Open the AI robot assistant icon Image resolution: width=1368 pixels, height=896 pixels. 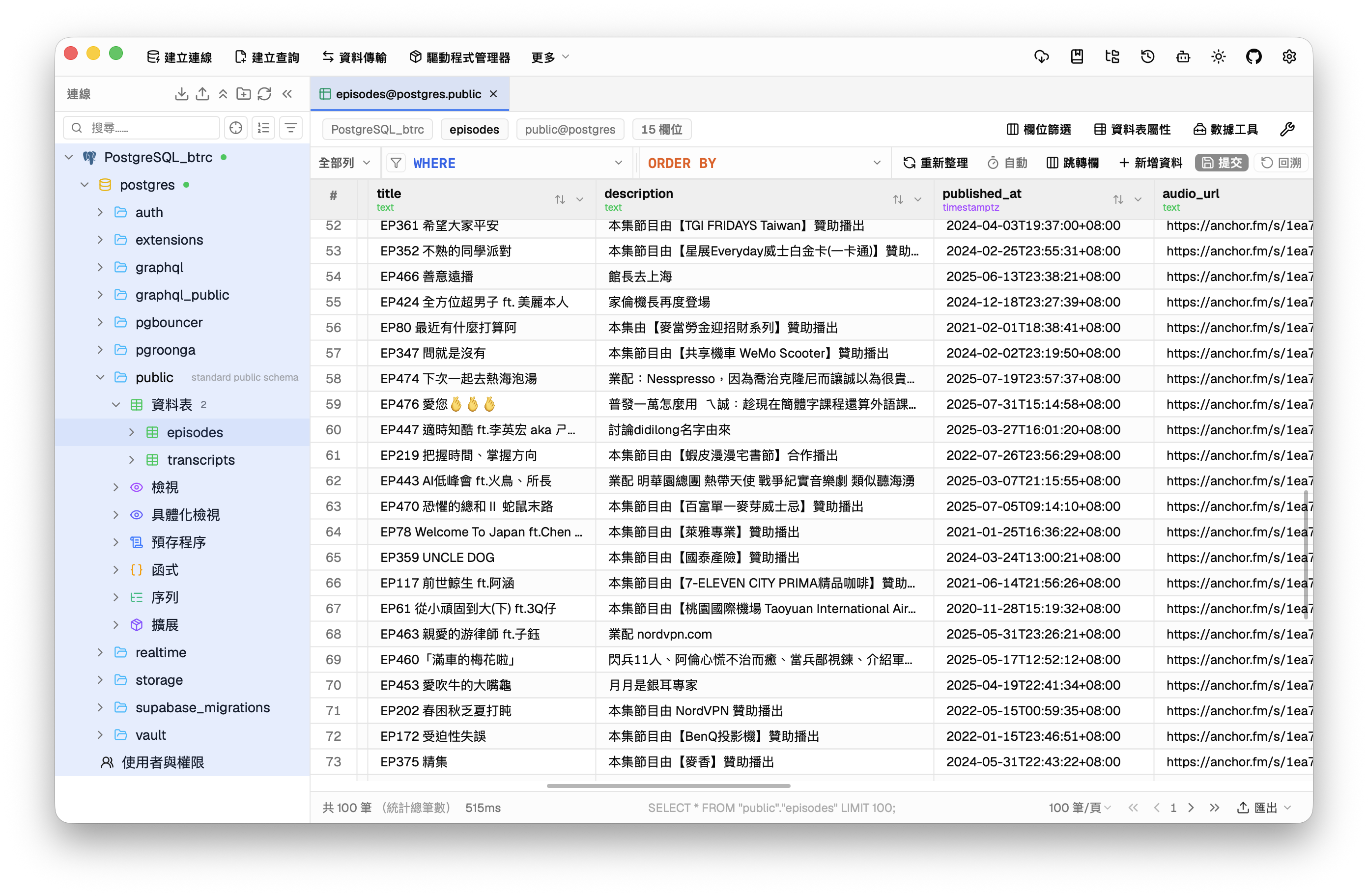pos(1183,56)
